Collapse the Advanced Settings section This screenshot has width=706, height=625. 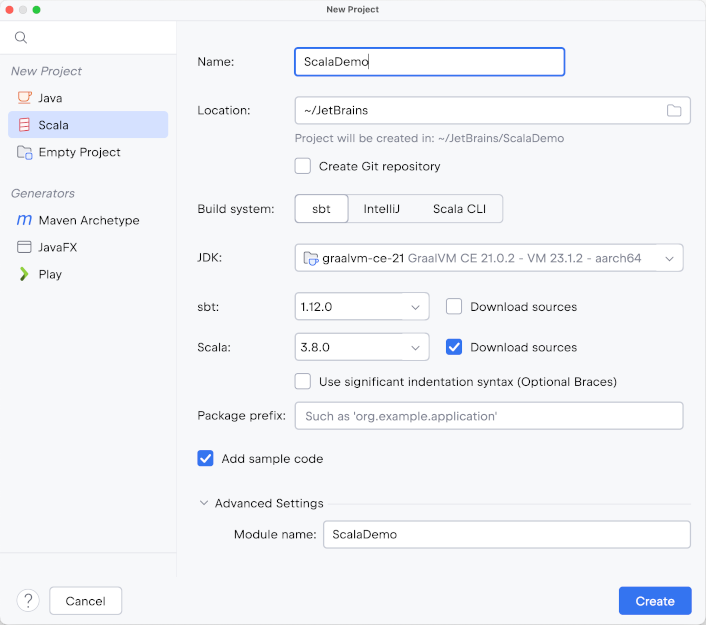pos(204,503)
